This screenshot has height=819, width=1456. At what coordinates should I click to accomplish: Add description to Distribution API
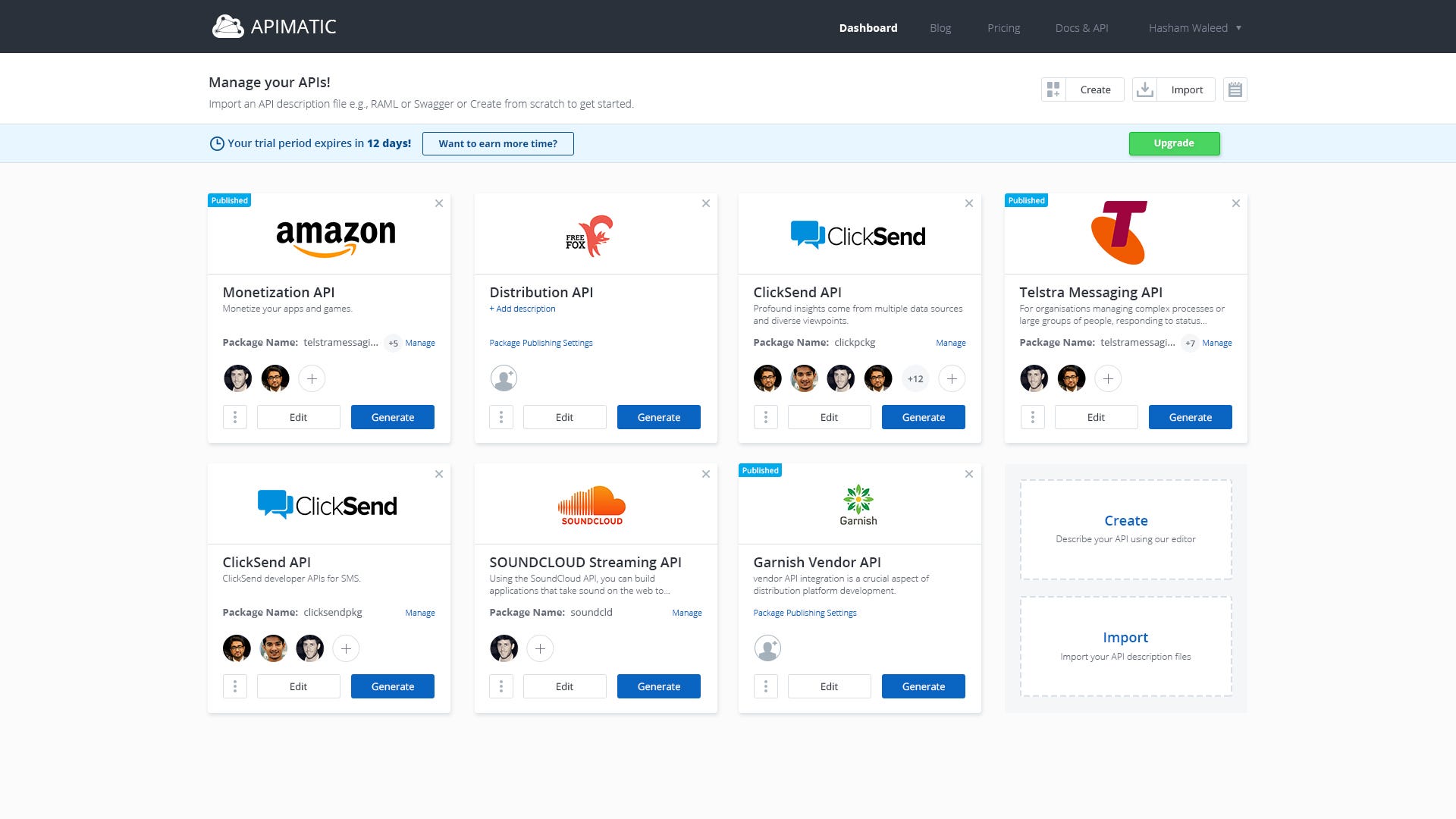522,309
